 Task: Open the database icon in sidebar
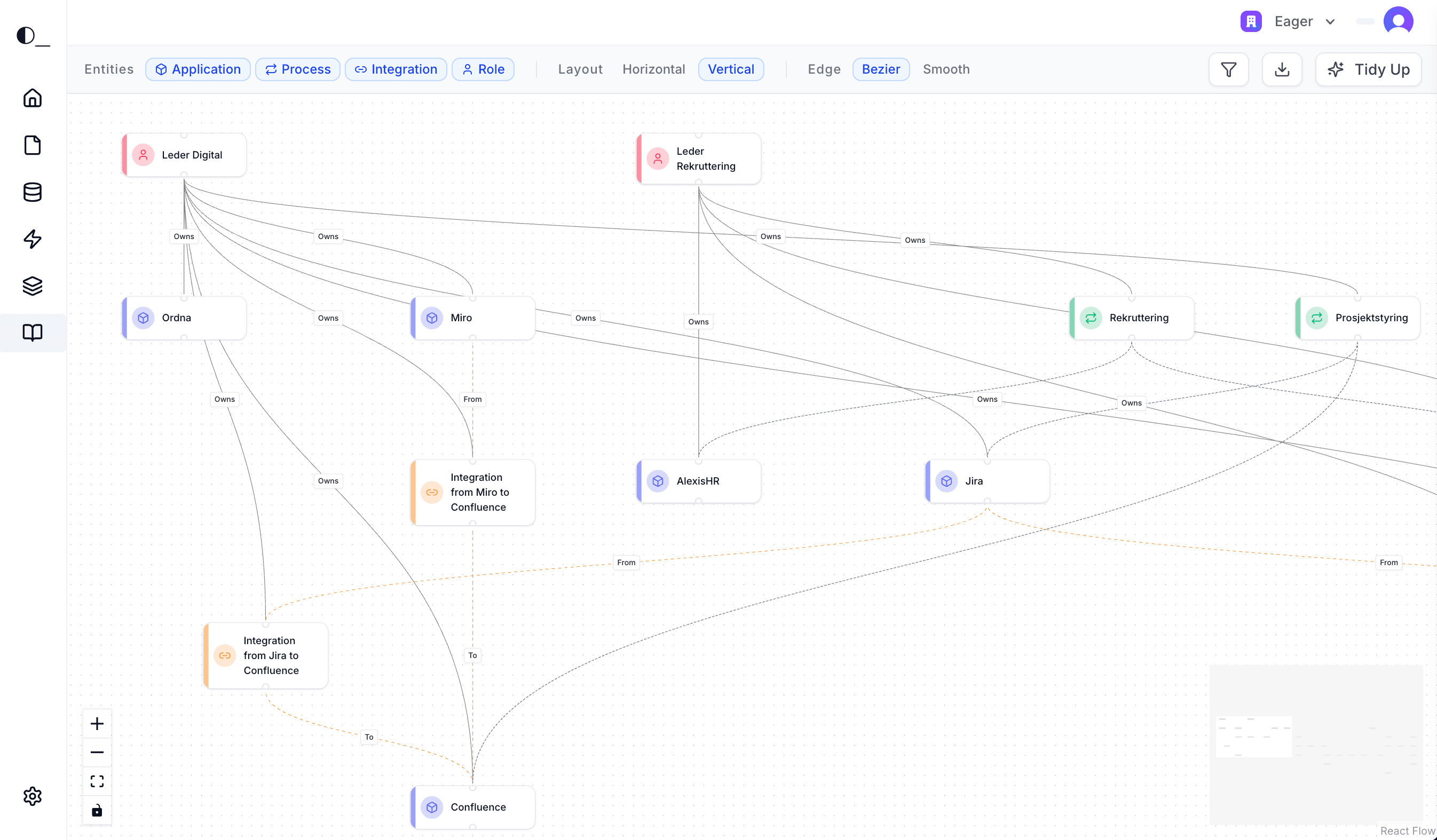click(x=33, y=192)
